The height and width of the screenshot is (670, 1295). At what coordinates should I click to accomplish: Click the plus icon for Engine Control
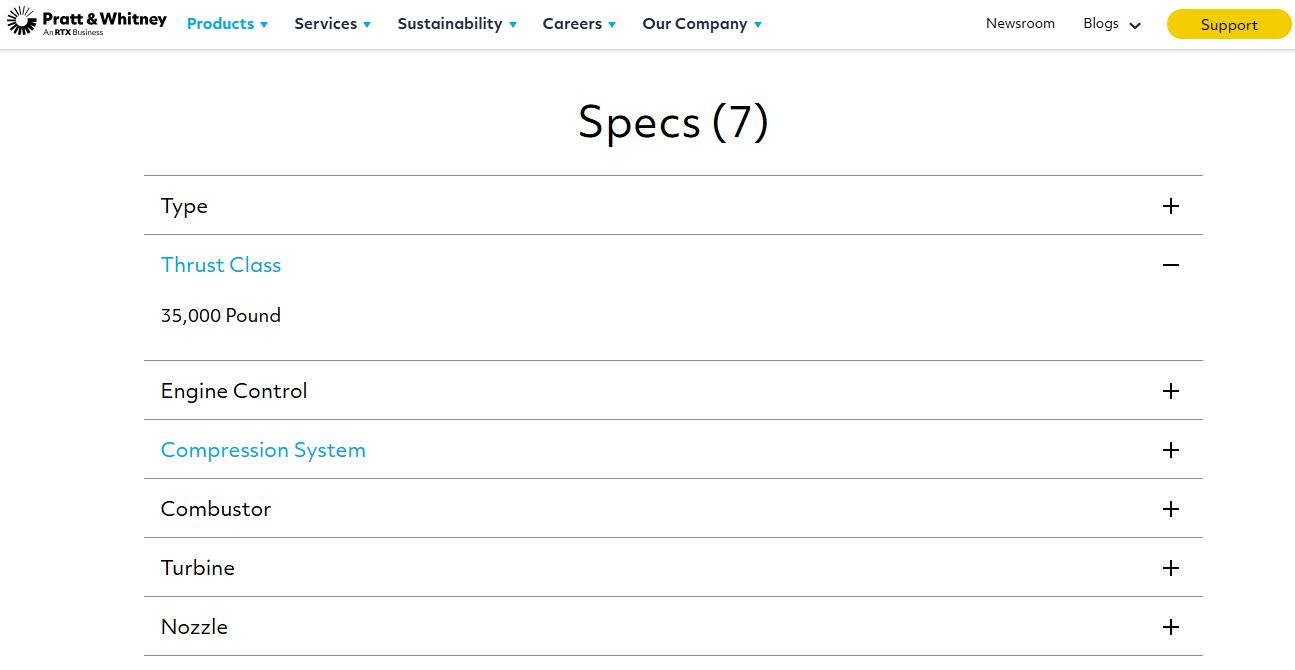coord(1171,391)
